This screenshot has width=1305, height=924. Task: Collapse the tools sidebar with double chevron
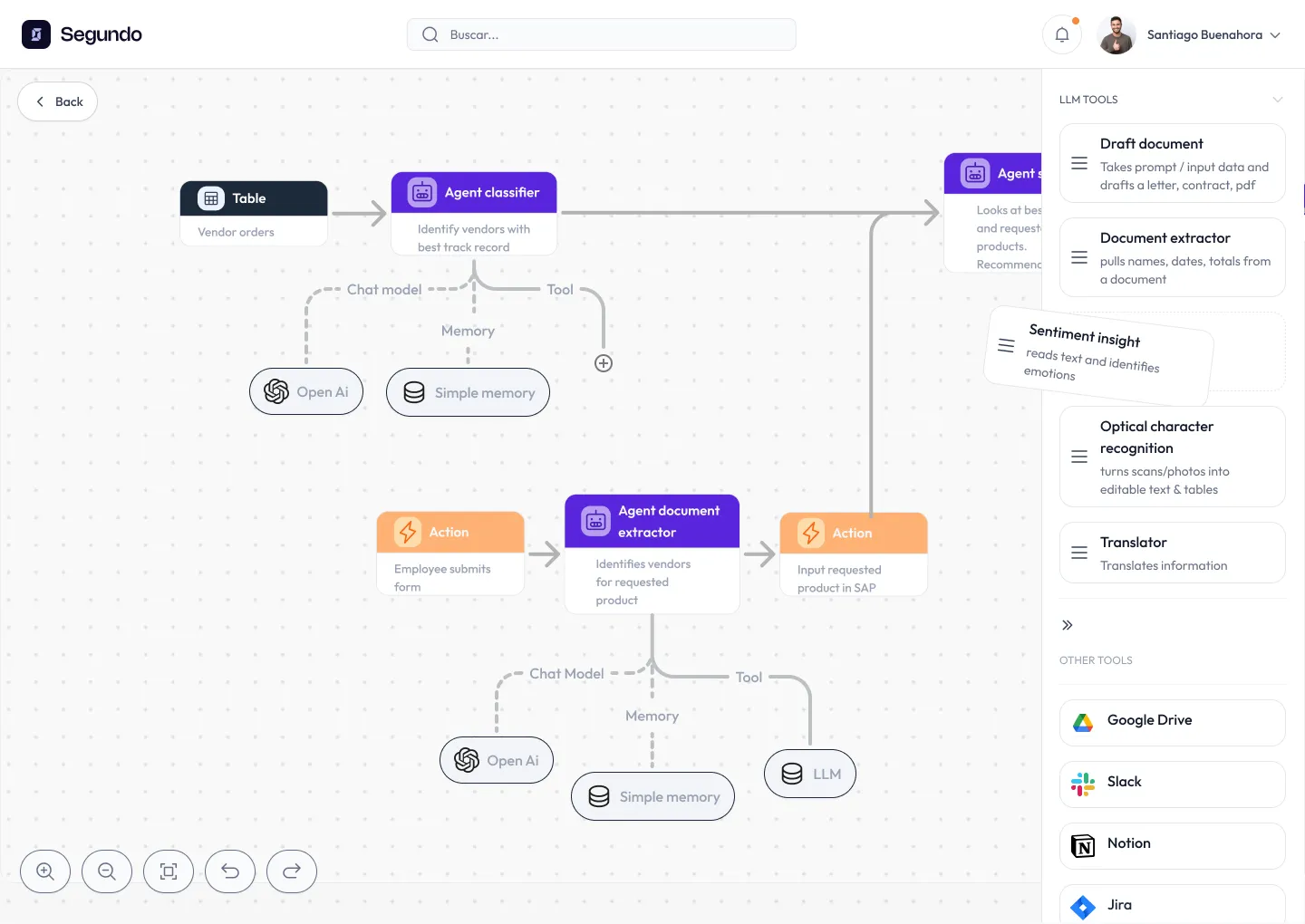tap(1067, 625)
